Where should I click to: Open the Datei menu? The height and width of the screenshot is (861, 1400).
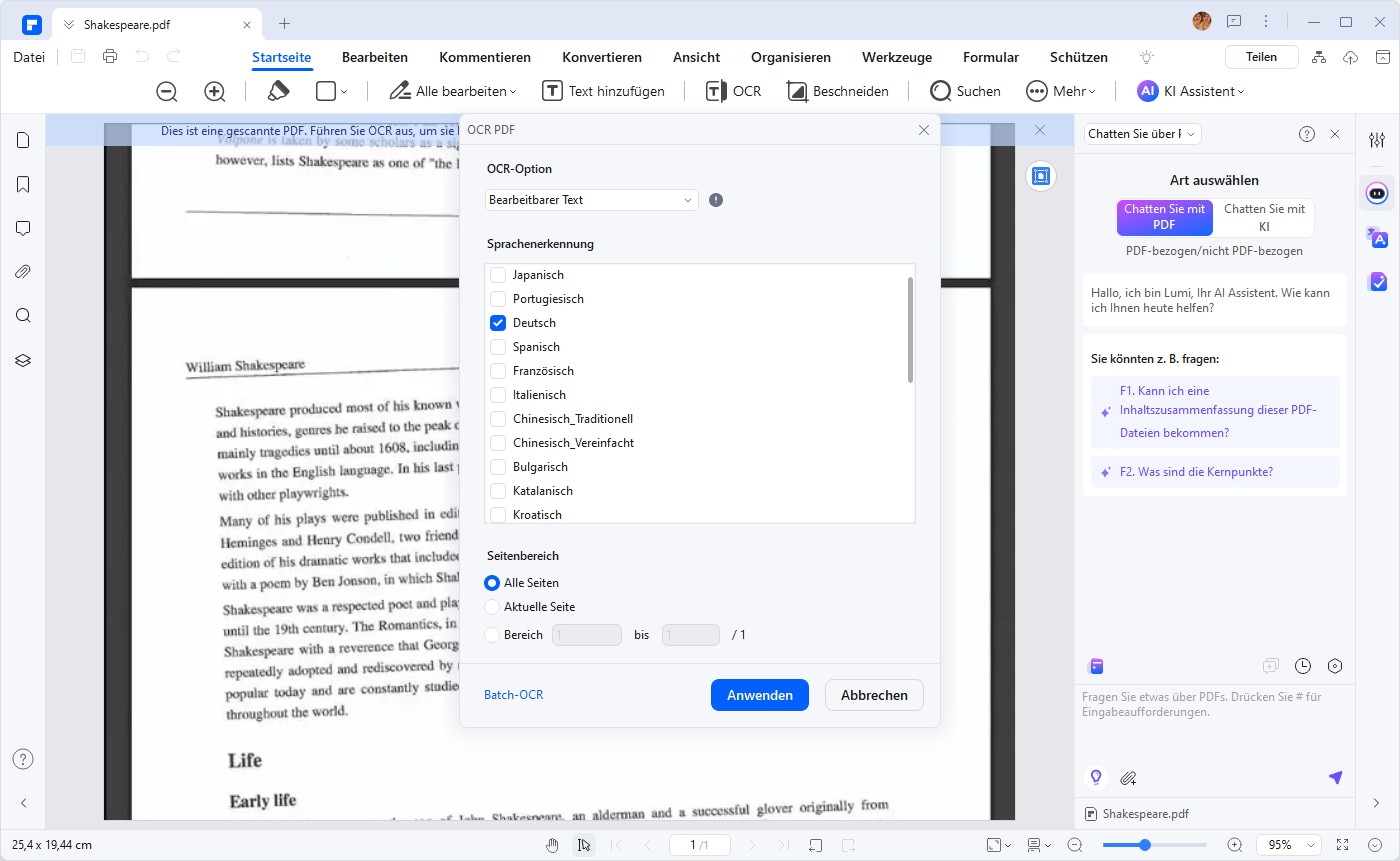29,57
